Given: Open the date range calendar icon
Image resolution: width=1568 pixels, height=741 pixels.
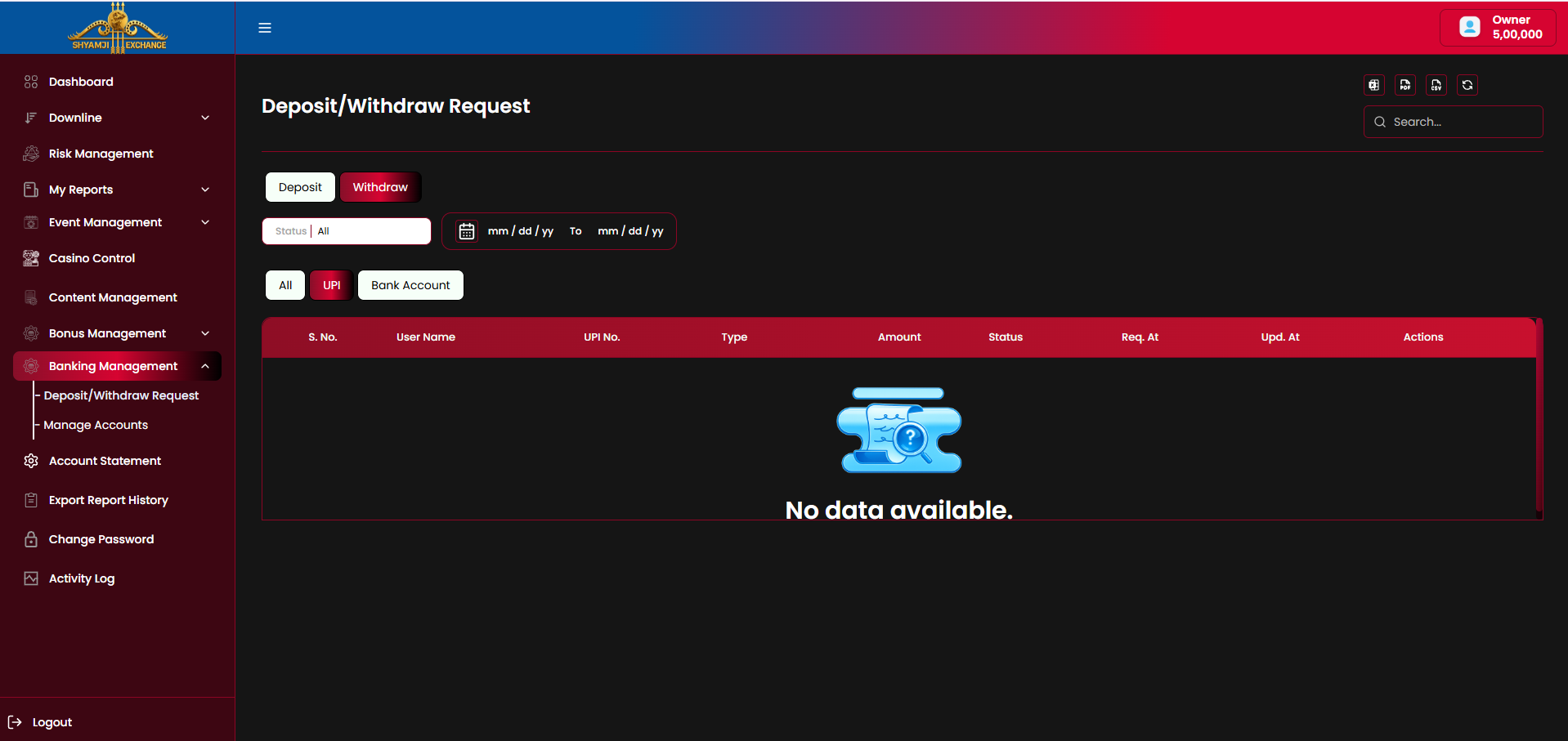Looking at the screenshot, I should (467, 231).
